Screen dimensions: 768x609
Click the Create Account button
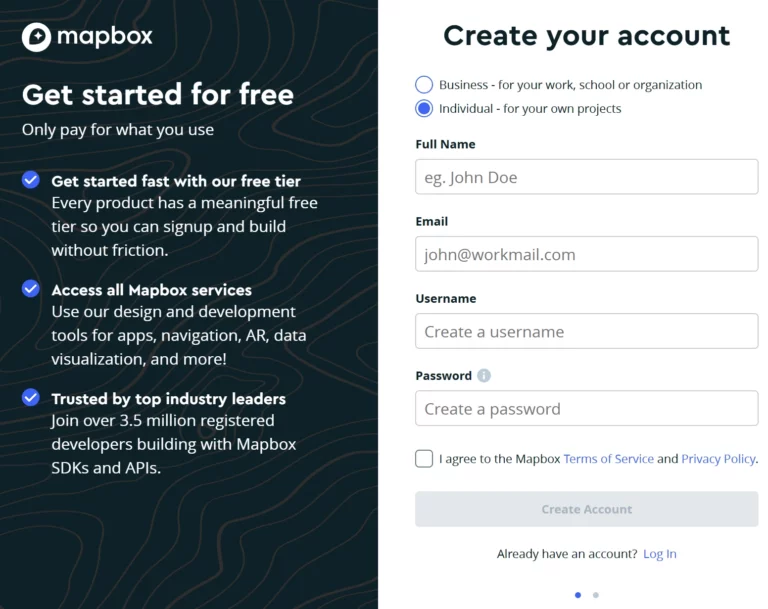pyautogui.click(x=587, y=509)
